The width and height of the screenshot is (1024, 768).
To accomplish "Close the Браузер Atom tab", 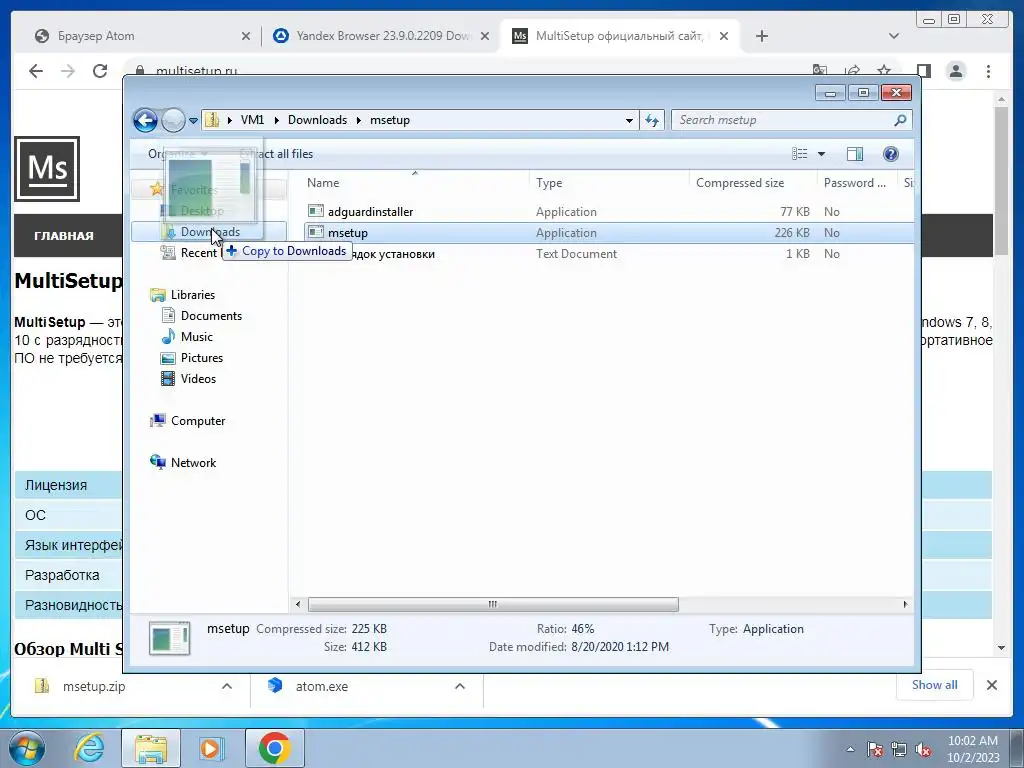I will coord(246,37).
